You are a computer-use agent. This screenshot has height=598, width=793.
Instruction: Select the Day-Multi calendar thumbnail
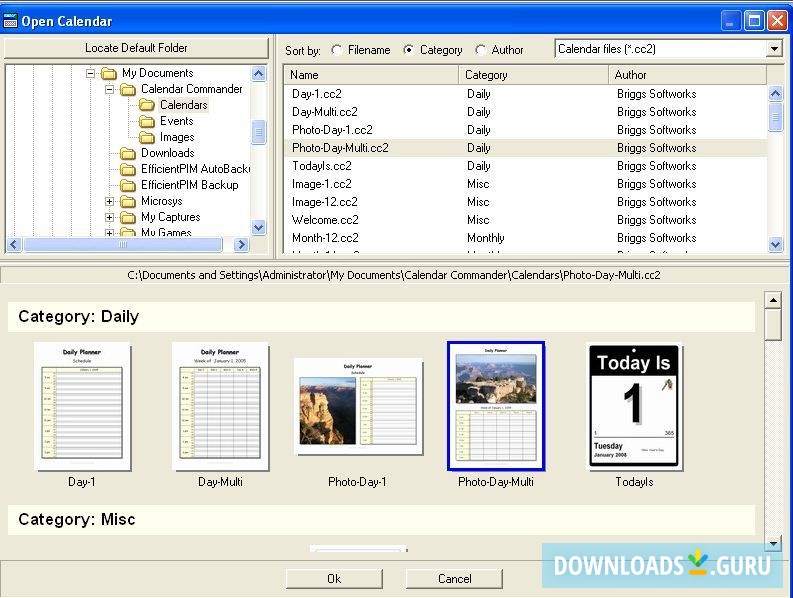click(220, 406)
